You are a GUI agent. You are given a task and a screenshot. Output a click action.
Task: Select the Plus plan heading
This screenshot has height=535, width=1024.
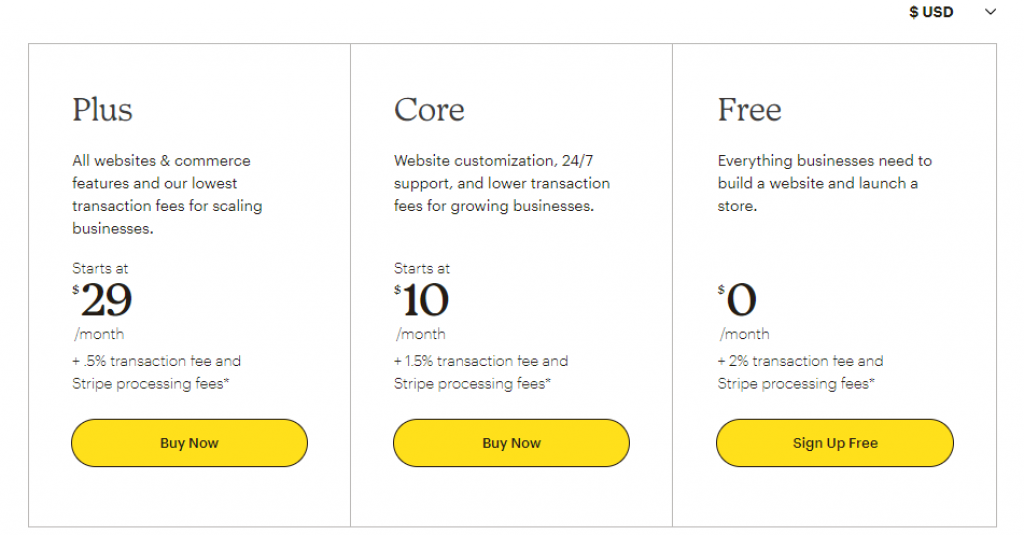[102, 109]
